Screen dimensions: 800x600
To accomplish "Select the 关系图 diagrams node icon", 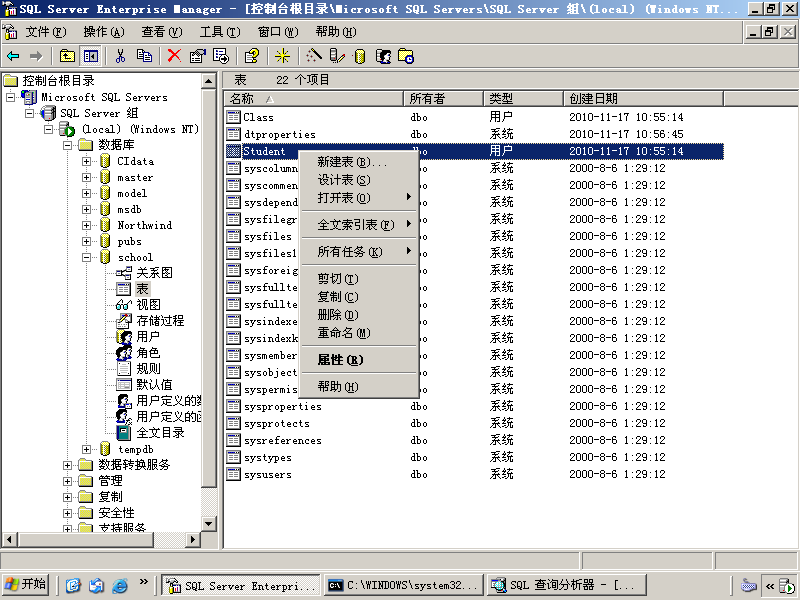I will point(123,273).
